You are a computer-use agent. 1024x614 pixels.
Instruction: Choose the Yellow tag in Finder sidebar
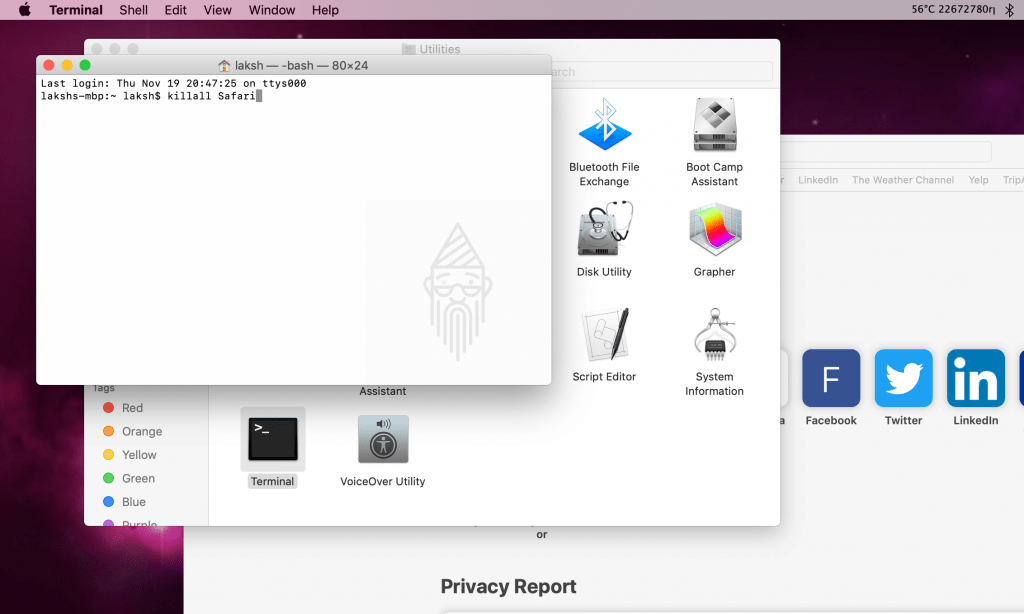130,455
